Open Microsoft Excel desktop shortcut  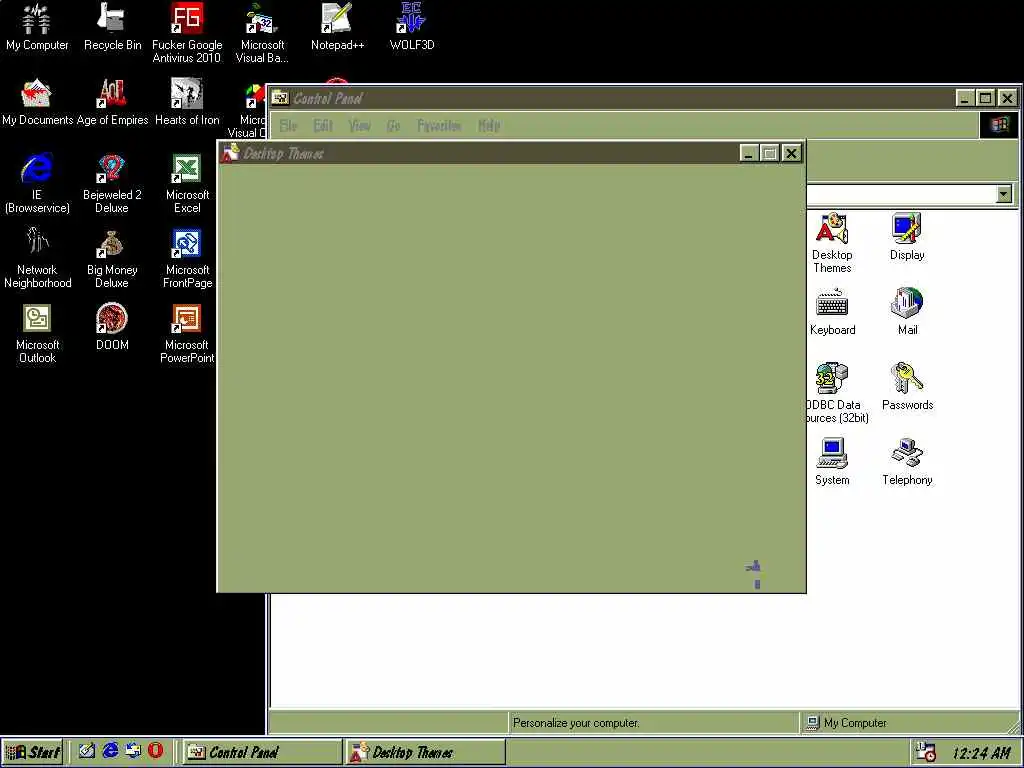(x=187, y=183)
